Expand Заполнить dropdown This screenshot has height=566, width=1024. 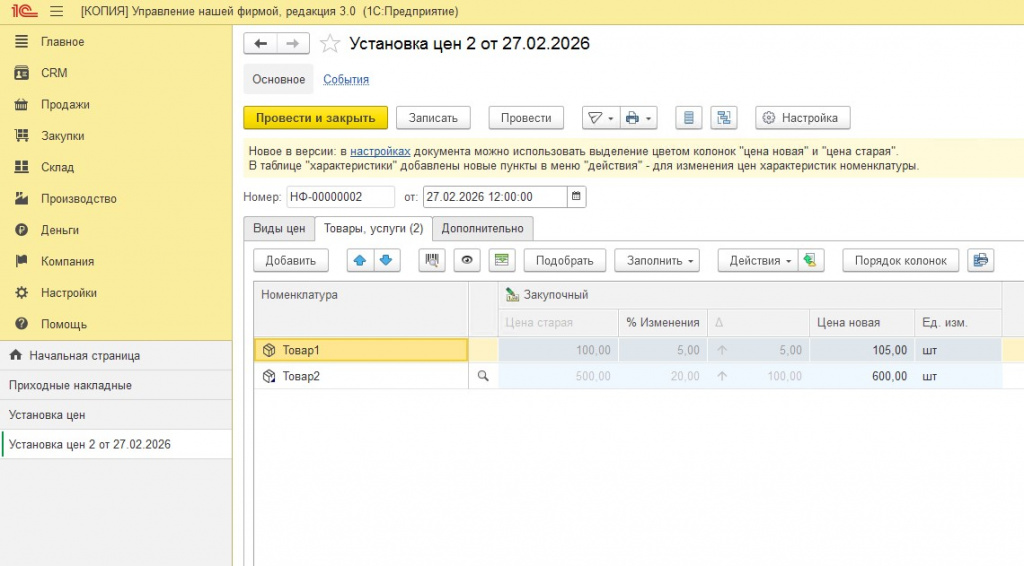pos(657,260)
